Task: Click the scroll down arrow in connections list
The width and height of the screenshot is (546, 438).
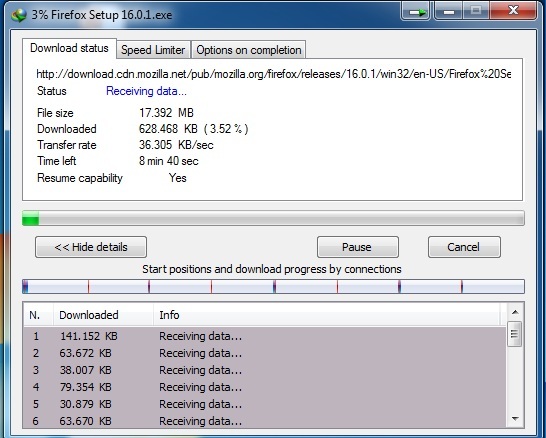Action: click(x=515, y=419)
